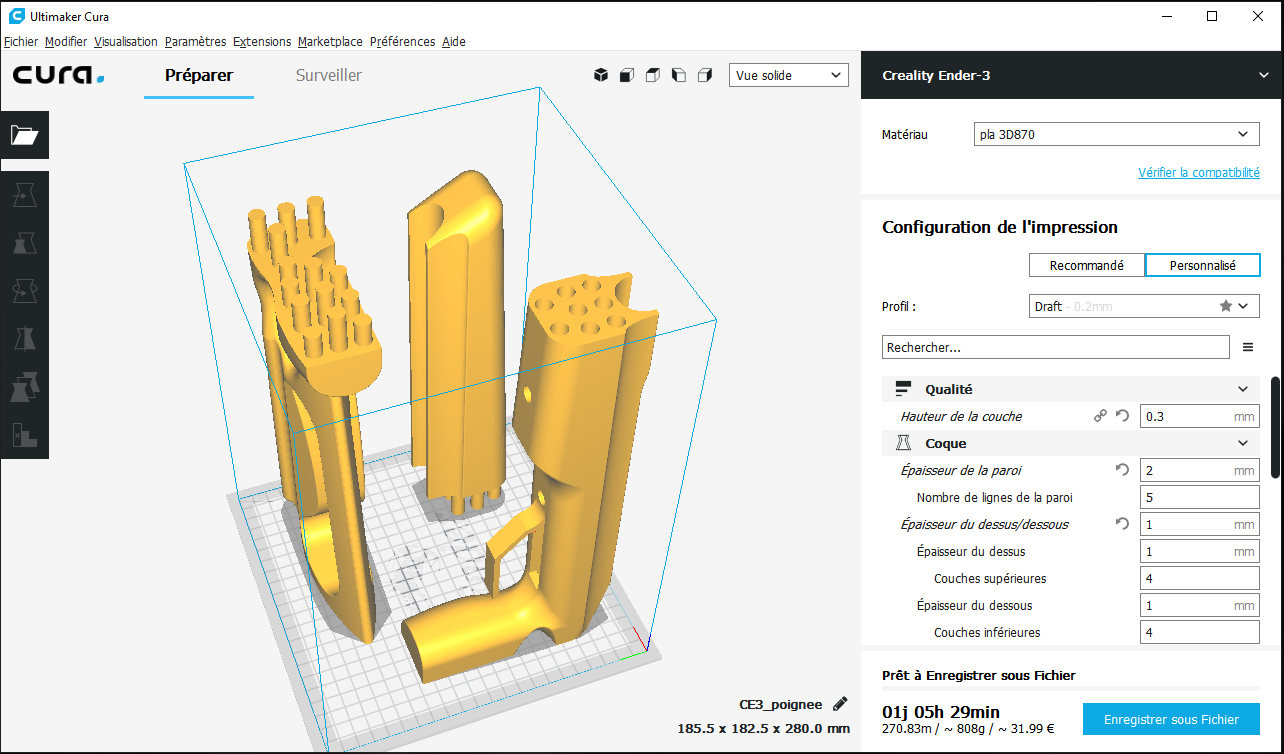The image size is (1284, 754).
Task: Open the Extensions menu
Action: point(261,42)
